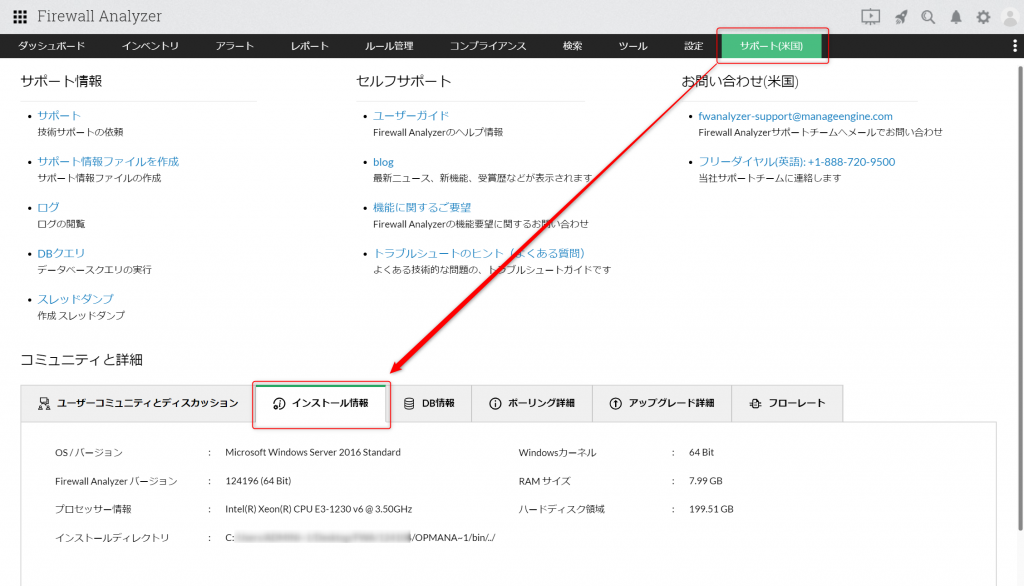Click the polling details info icon
This screenshot has height=586, width=1024.
point(495,404)
